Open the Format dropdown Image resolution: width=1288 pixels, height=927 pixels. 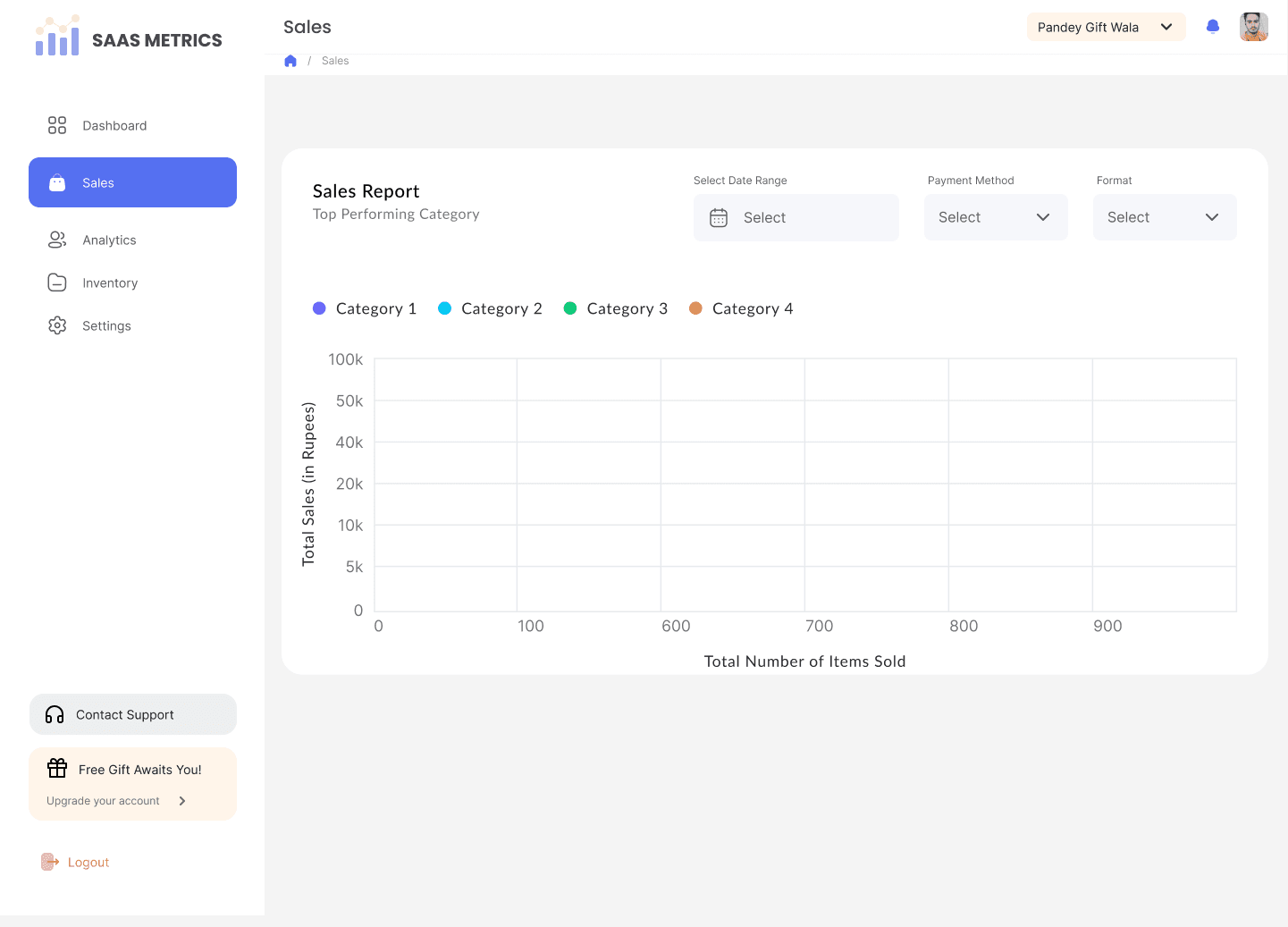(x=1165, y=217)
